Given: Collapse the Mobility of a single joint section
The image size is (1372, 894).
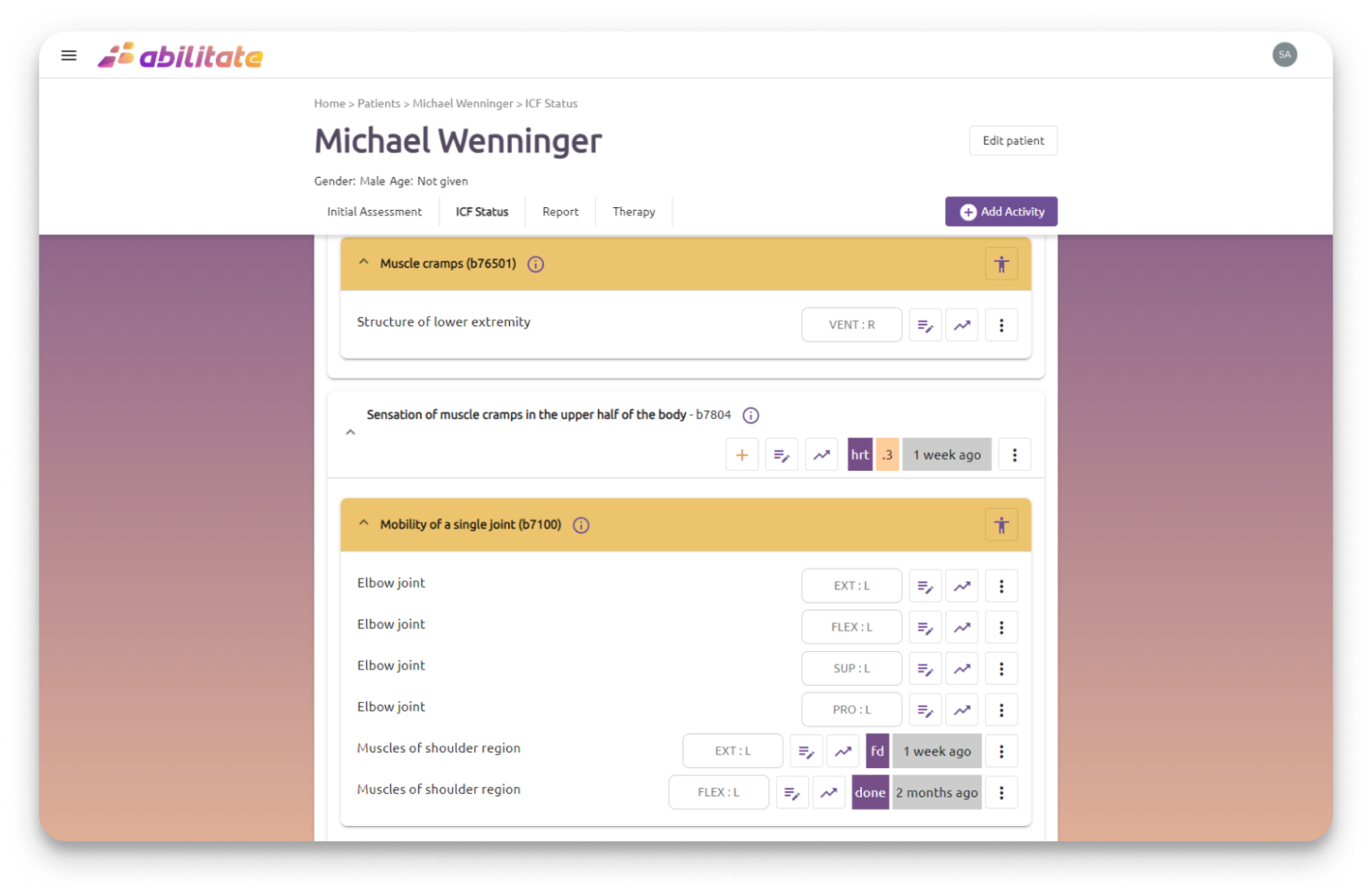Looking at the screenshot, I should 364,523.
